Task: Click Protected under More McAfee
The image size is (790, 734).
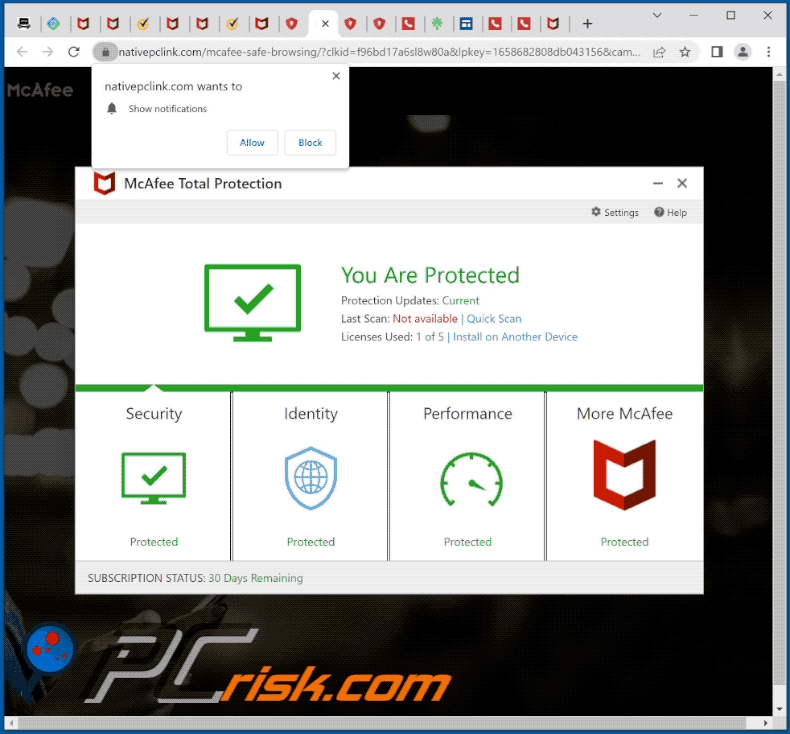Action: click(x=624, y=542)
